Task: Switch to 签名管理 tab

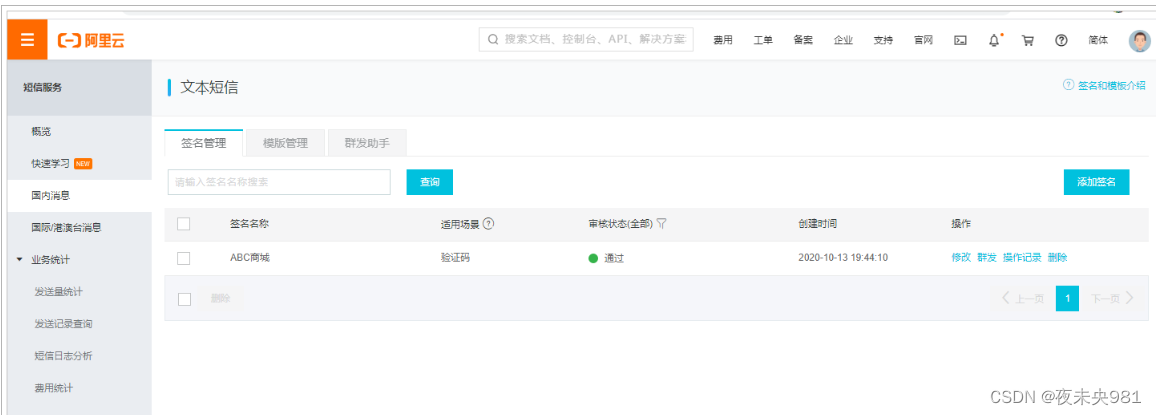Action: (203, 143)
